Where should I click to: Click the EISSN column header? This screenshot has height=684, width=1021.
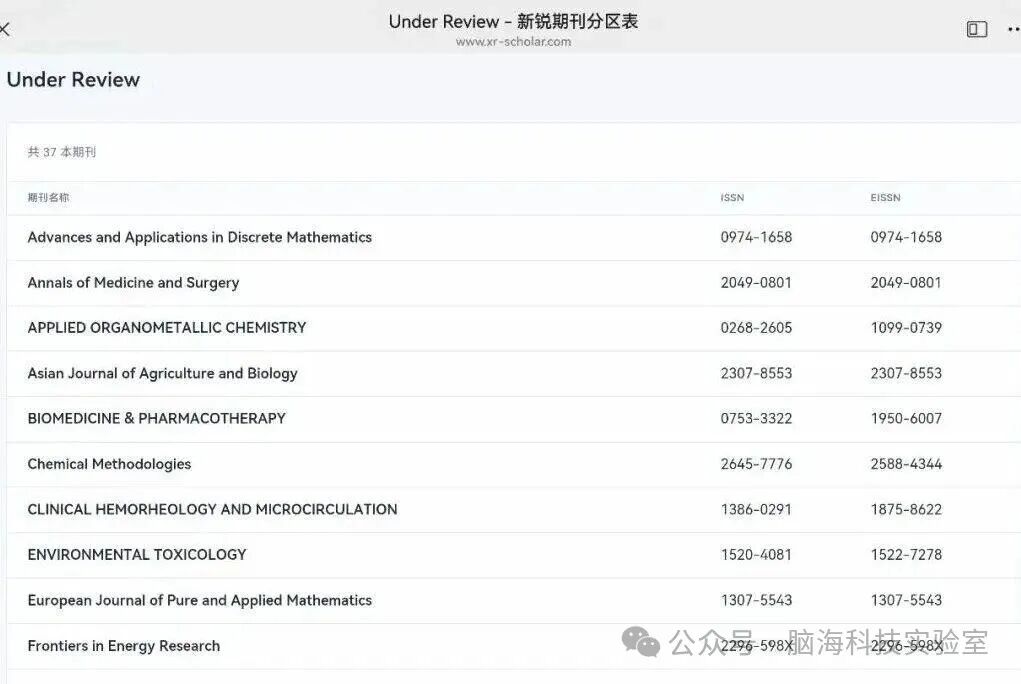(x=886, y=197)
